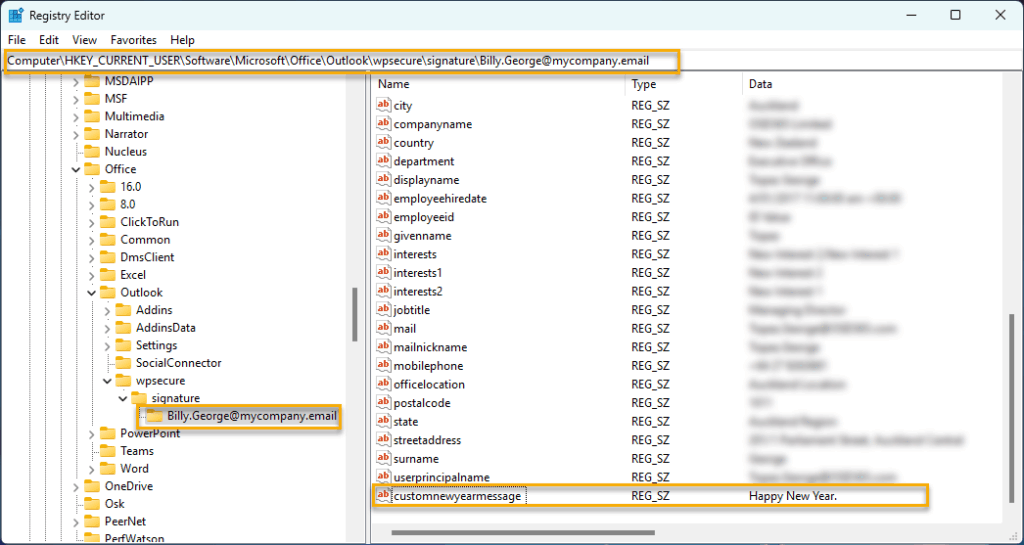
Task: Select the mailnickname value name
Action: pyautogui.click(x=430, y=347)
